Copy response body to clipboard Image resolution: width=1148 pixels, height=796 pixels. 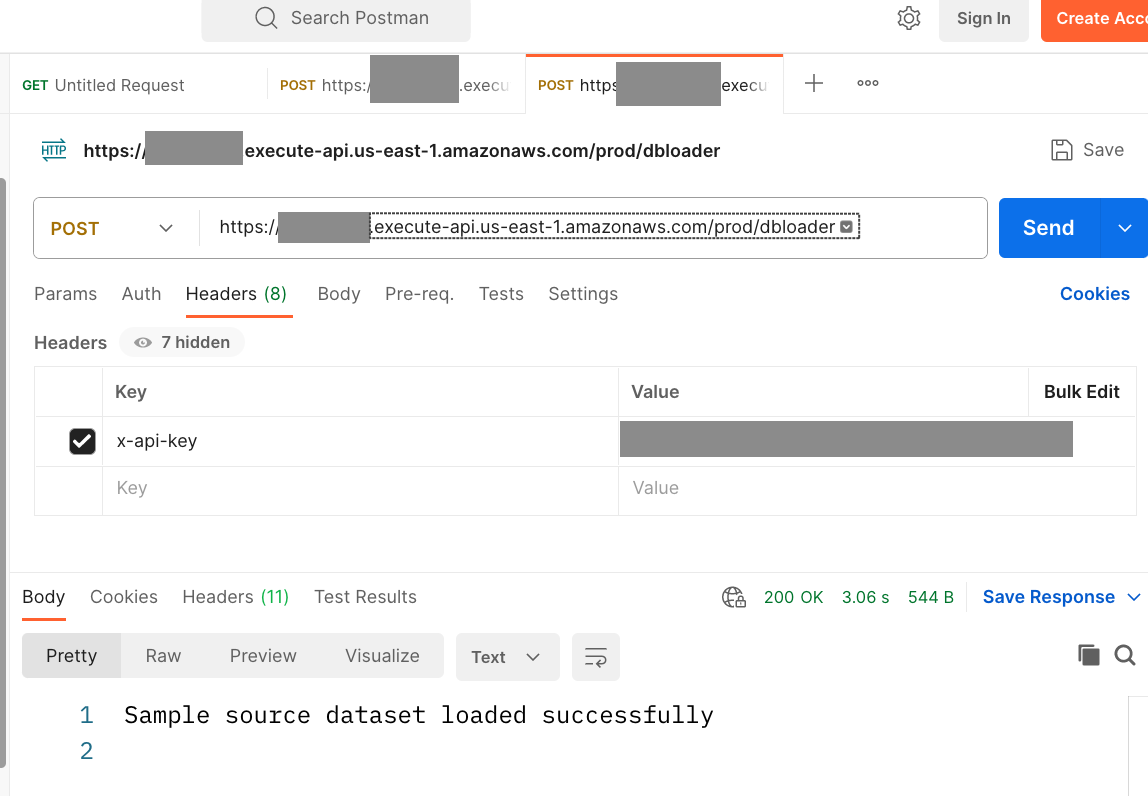pos(1089,655)
